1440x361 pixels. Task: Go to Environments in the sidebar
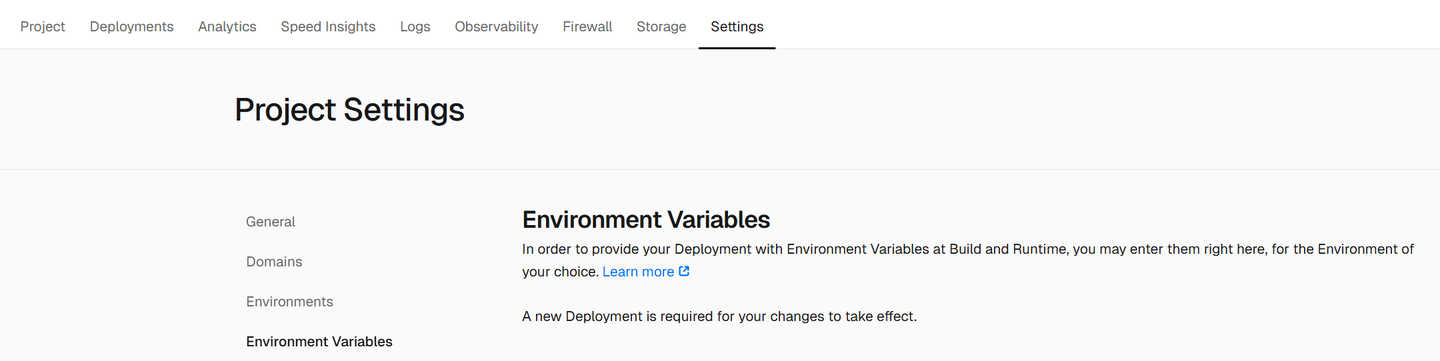click(x=290, y=302)
